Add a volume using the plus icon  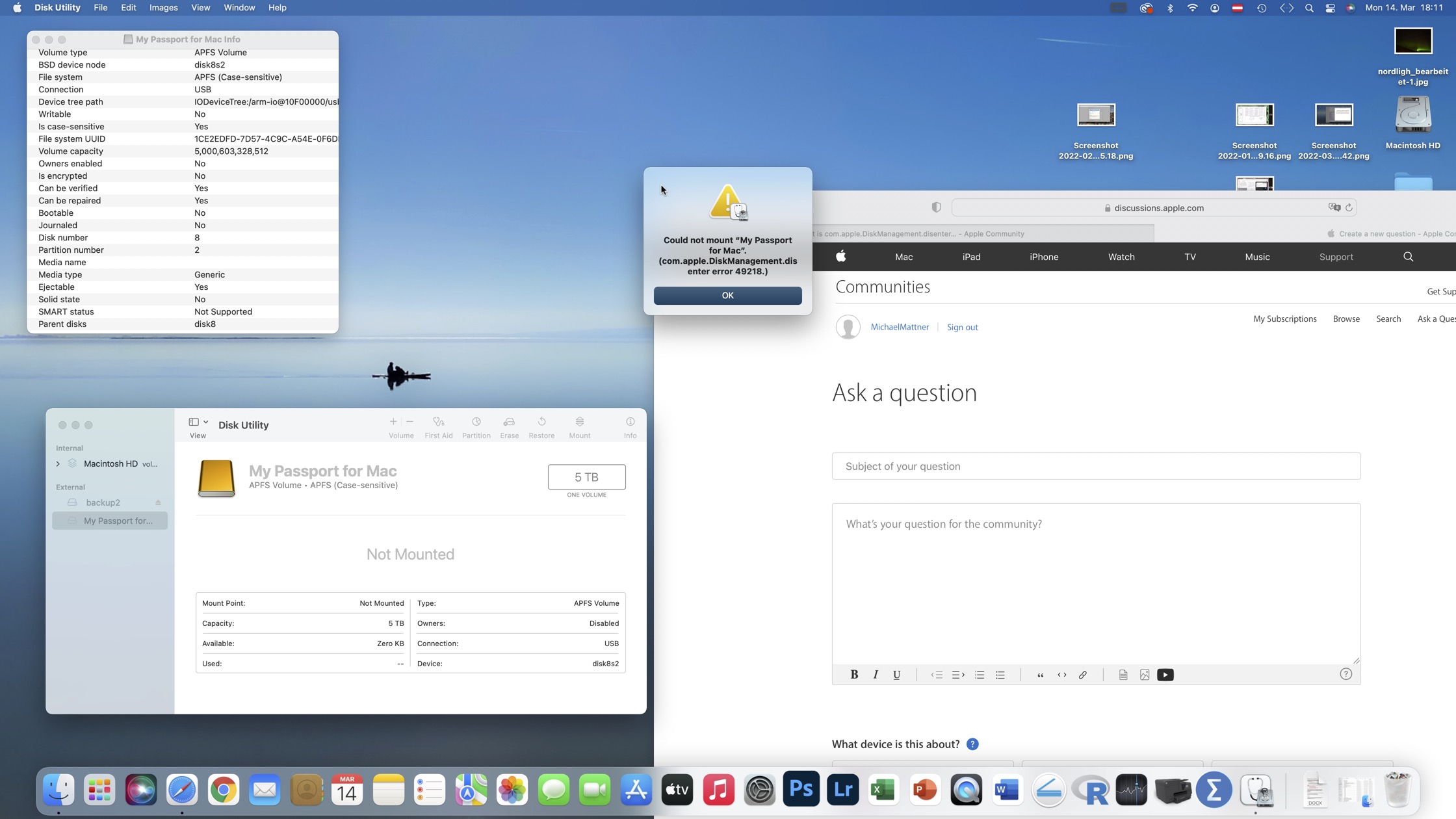[x=393, y=421]
